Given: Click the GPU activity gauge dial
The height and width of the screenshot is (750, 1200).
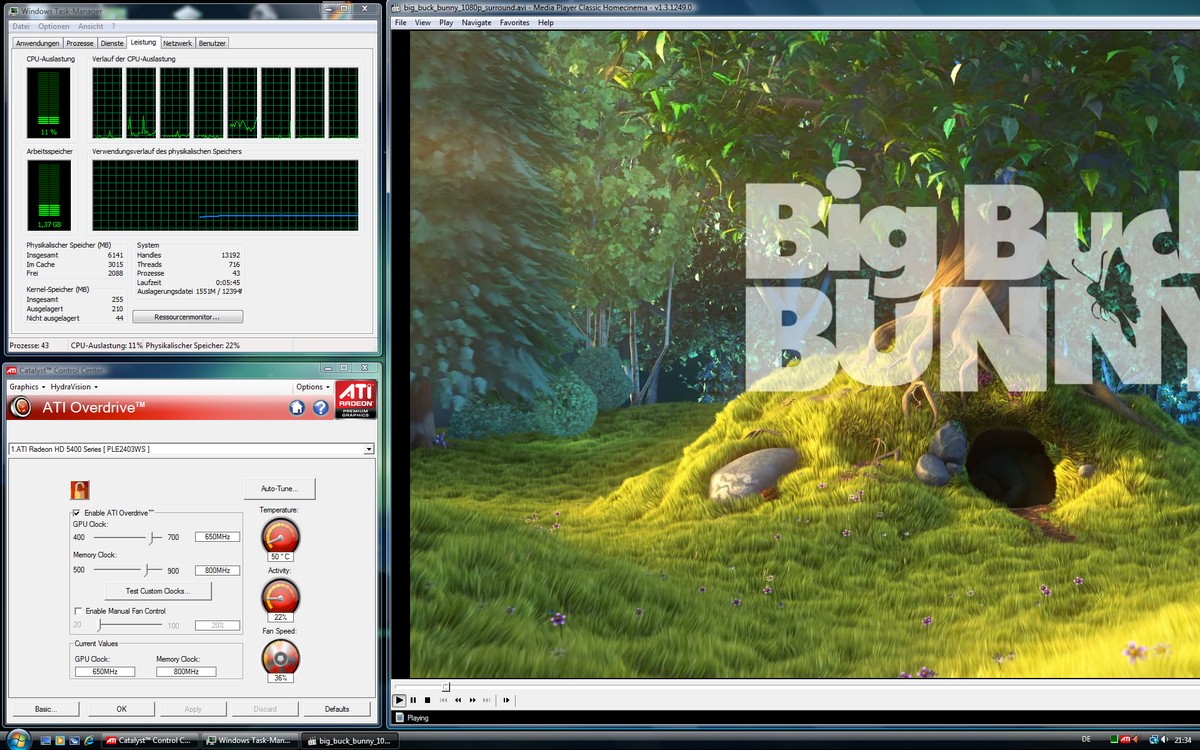Looking at the screenshot, I should 280,597.
